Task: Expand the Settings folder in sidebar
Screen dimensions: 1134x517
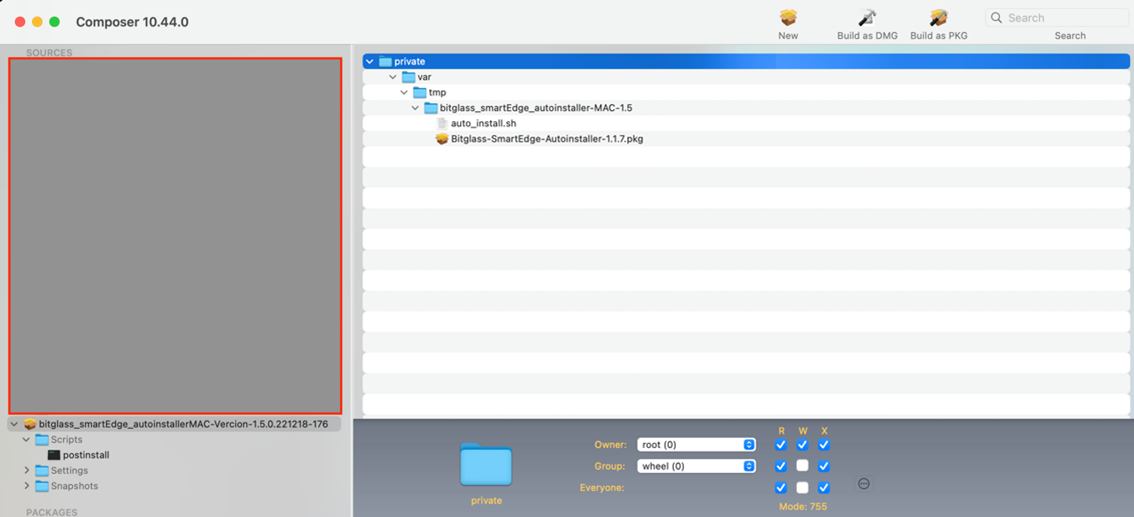Action: tap(27, 471)
